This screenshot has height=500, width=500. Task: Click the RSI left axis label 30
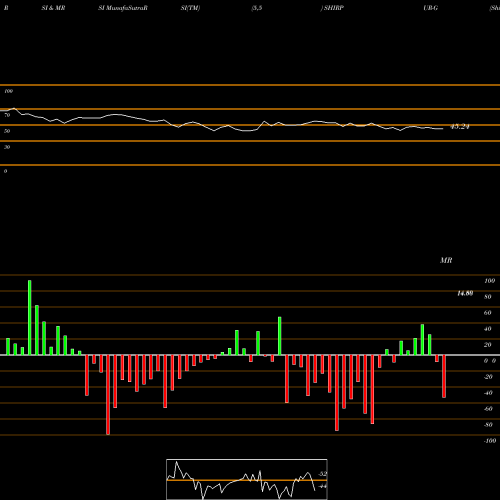tap(7, 147)
